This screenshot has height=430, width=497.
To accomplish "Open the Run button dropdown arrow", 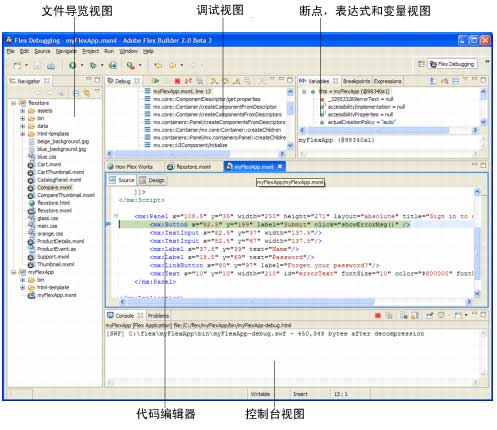I will [82, 65].
